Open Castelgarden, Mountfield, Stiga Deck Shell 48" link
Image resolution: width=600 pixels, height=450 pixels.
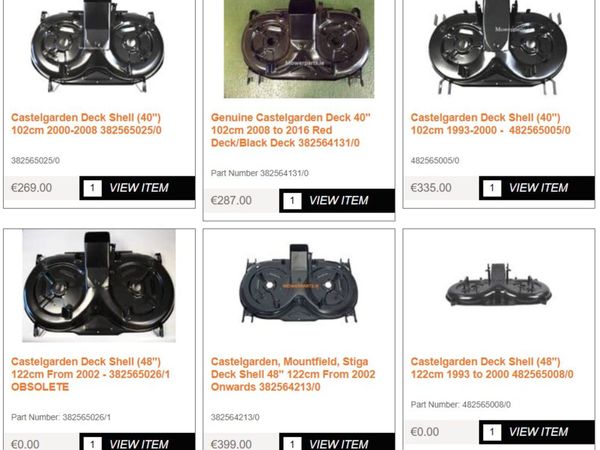click(293, 374)
